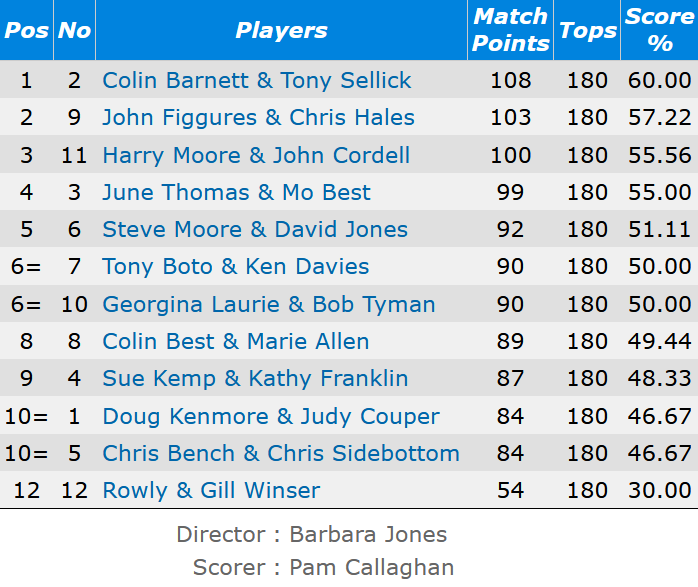Click the Tops column header
Viewport: 698px width, 587px height.
(587, 30)
